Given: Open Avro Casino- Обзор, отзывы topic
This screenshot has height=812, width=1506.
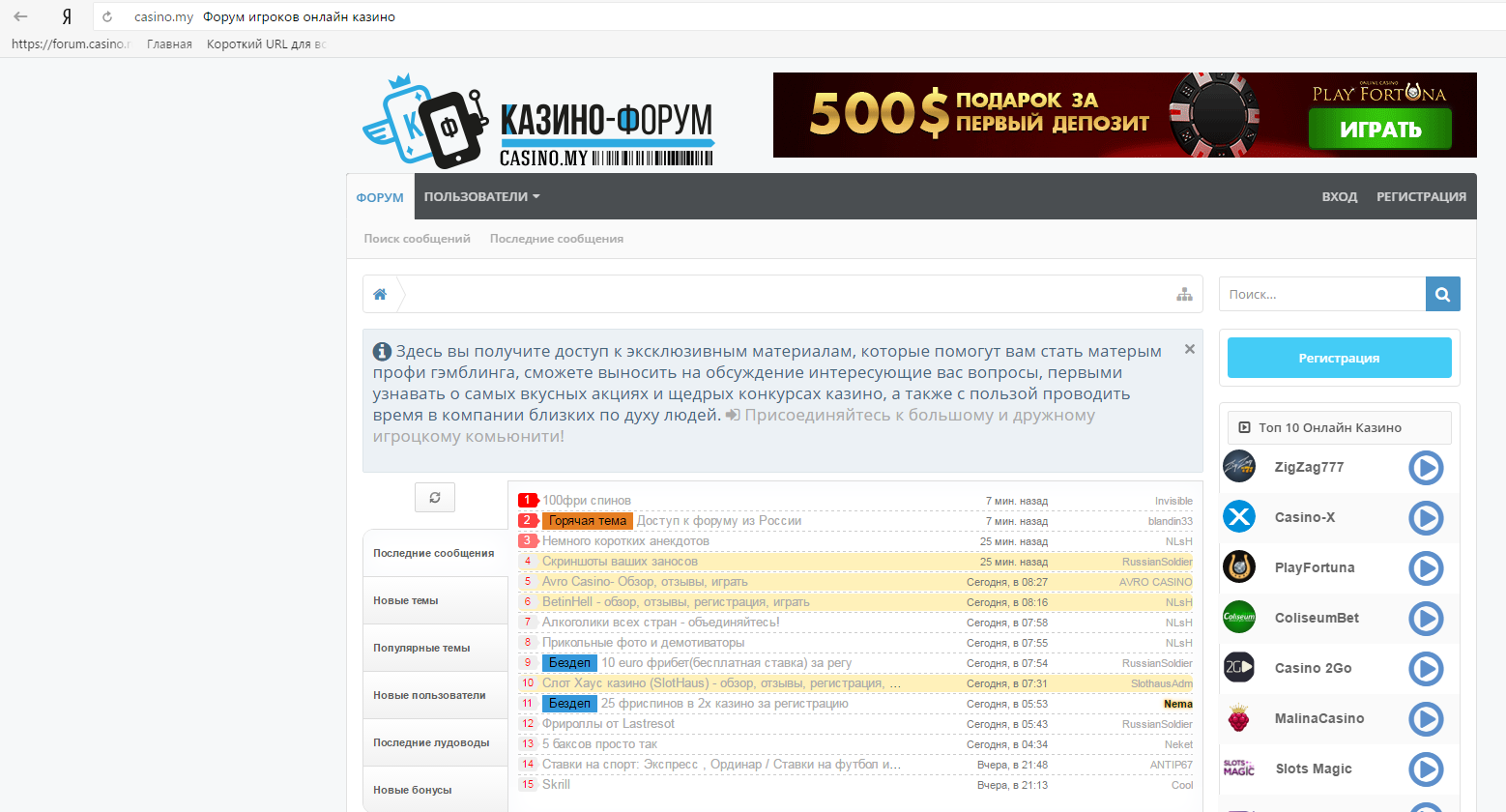Looking at the screenshot, I should 645,582.
